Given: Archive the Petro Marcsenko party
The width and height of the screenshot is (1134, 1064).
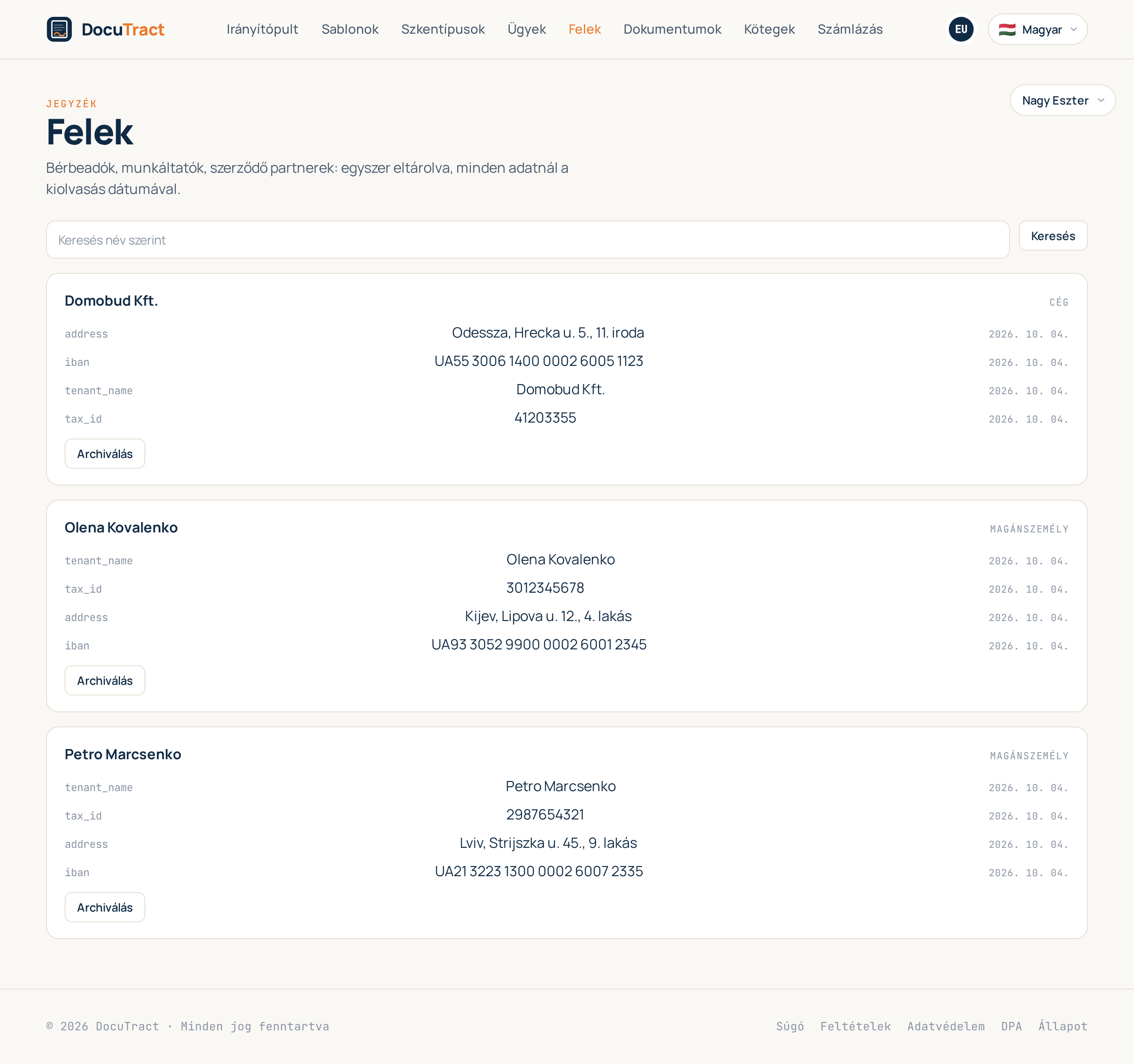Looking at the screenshot, I should [x=105, y=907].
